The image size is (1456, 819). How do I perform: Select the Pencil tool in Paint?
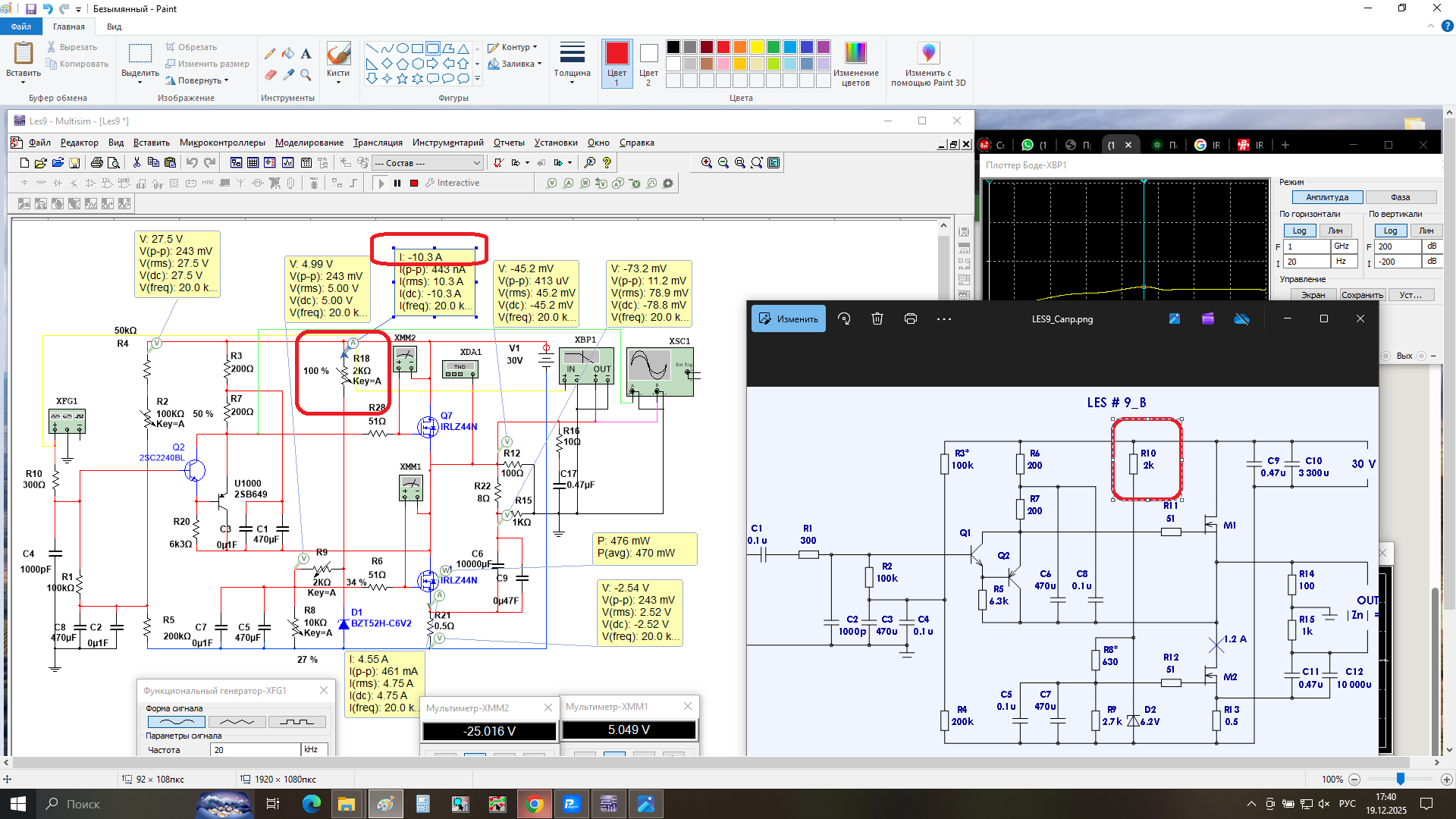(x=270, y=54)
